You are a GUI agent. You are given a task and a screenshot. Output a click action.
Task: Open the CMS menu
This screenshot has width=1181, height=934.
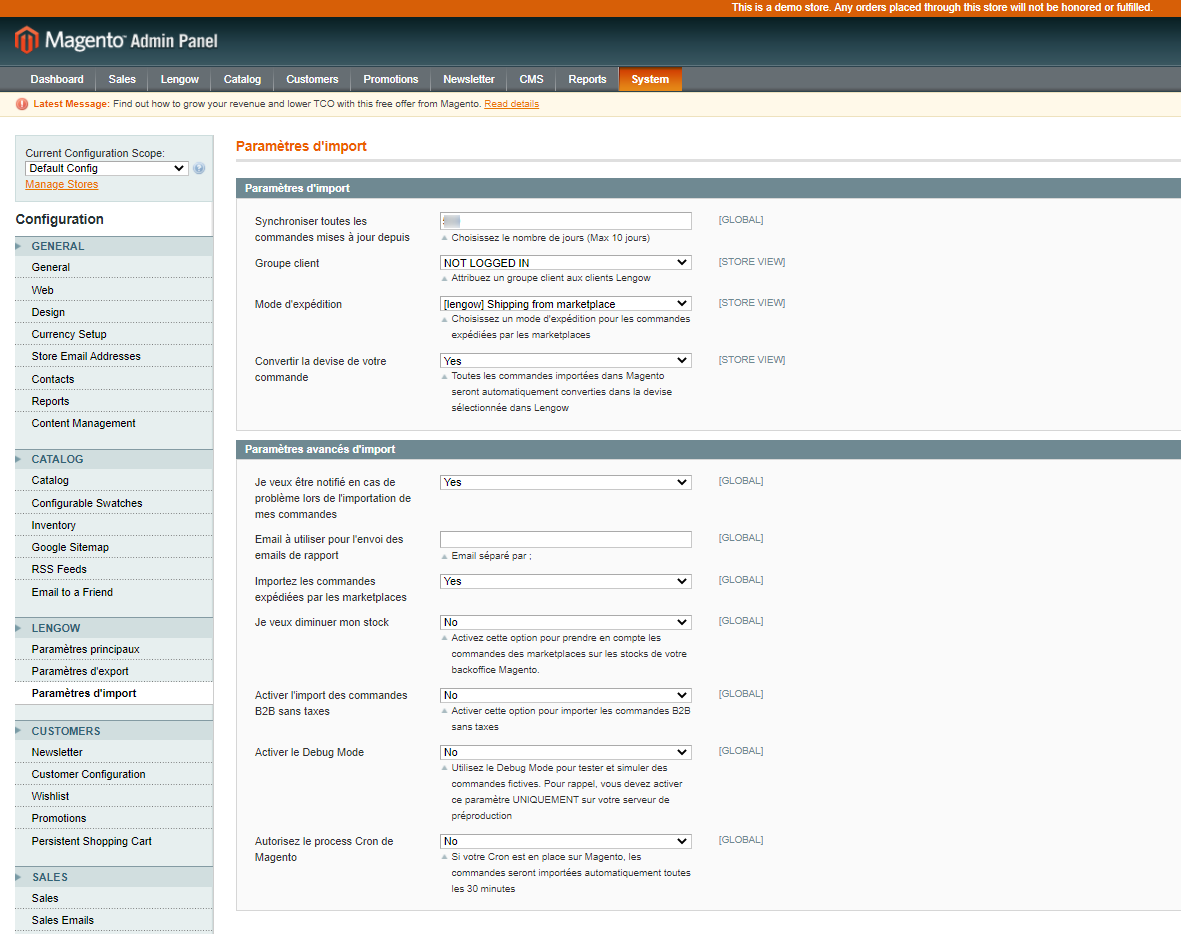[531, 79]
